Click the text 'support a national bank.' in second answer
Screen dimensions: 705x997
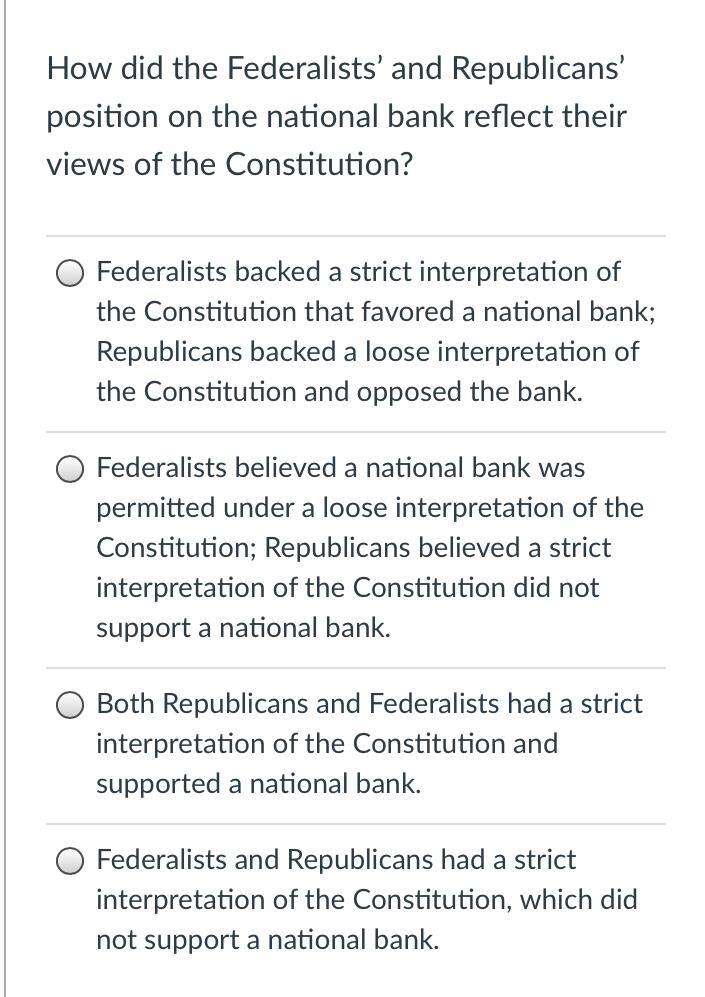pos(243,628)
